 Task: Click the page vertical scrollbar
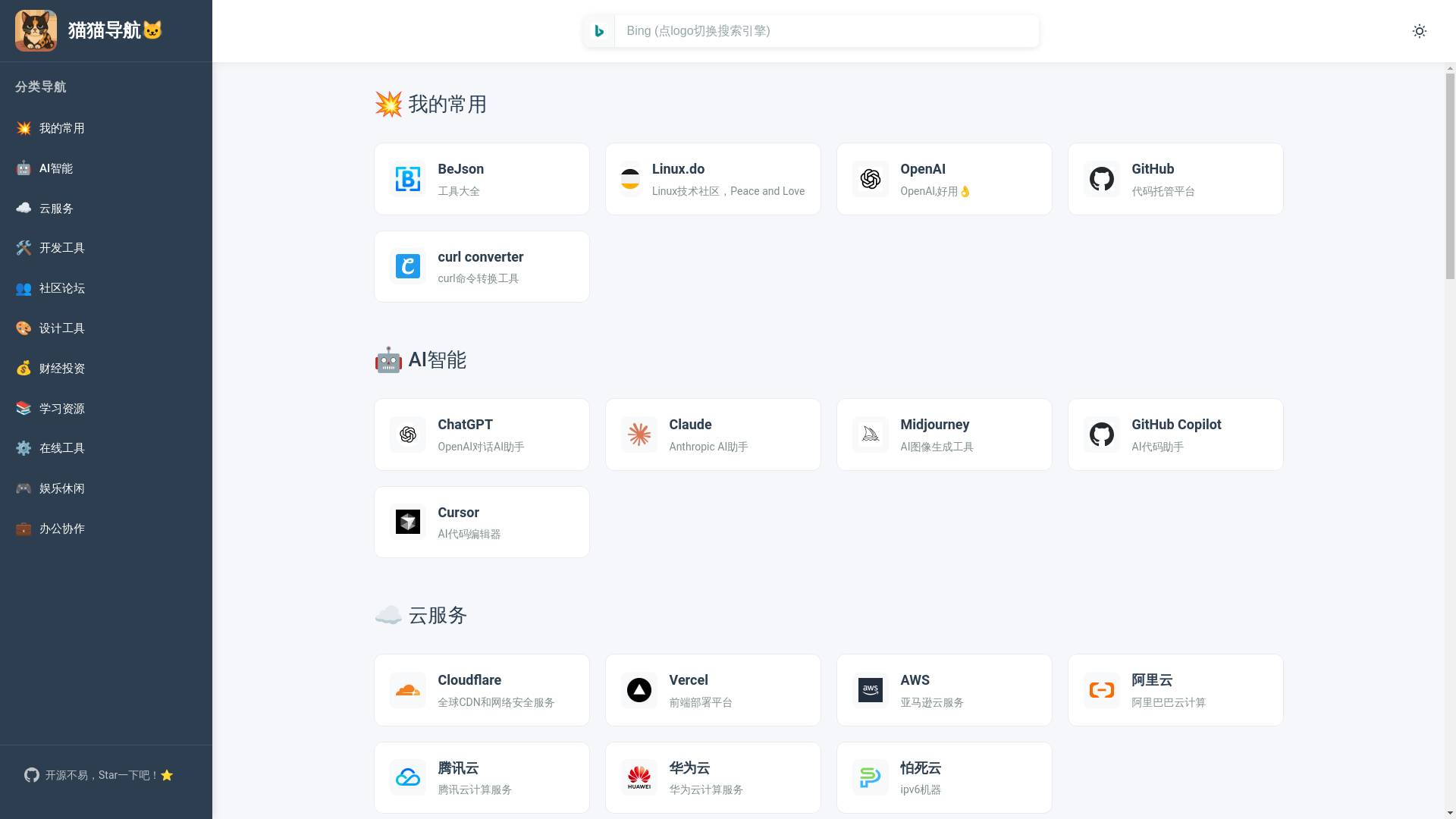(1450, 174)
